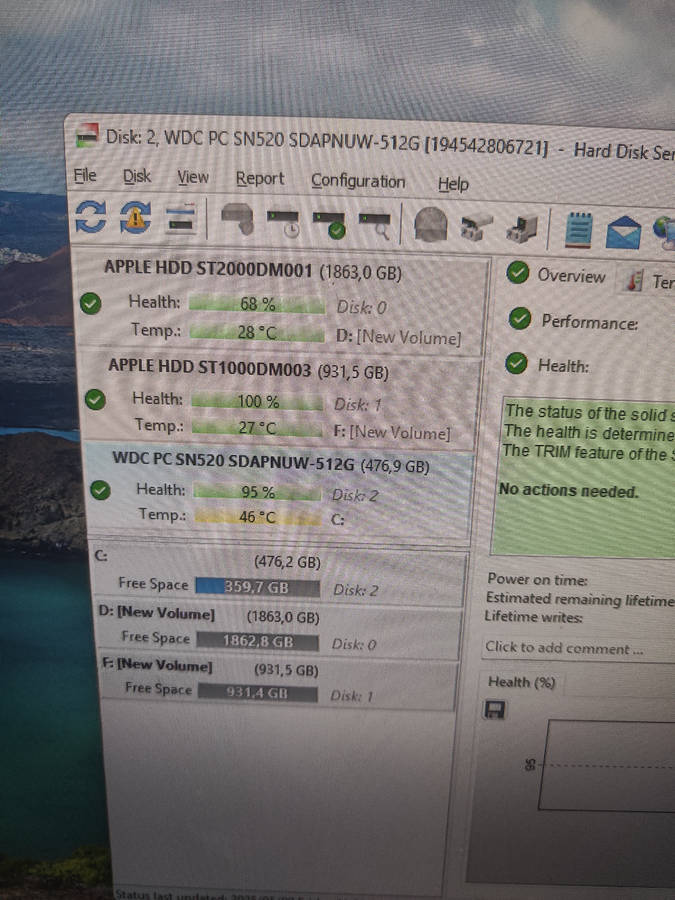The width and height of the screenshot is (675, 900).
Task: Open the File menu
Action: pos(85,176)
